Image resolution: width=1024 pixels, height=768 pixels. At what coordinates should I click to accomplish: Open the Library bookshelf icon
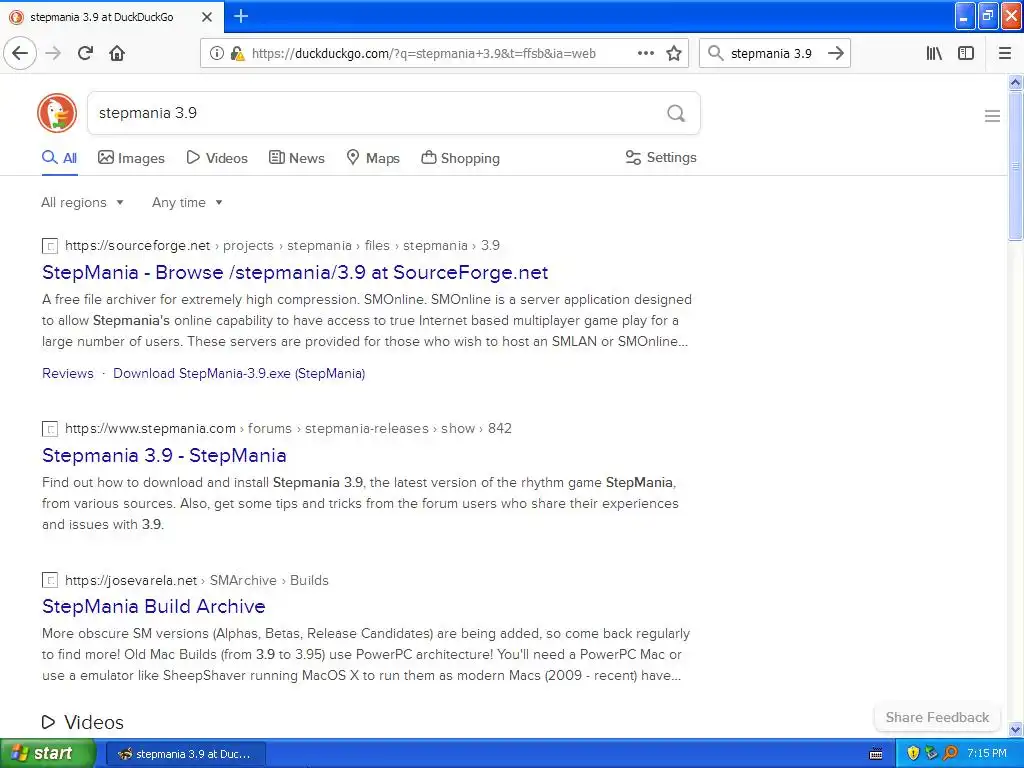(934, 53)
